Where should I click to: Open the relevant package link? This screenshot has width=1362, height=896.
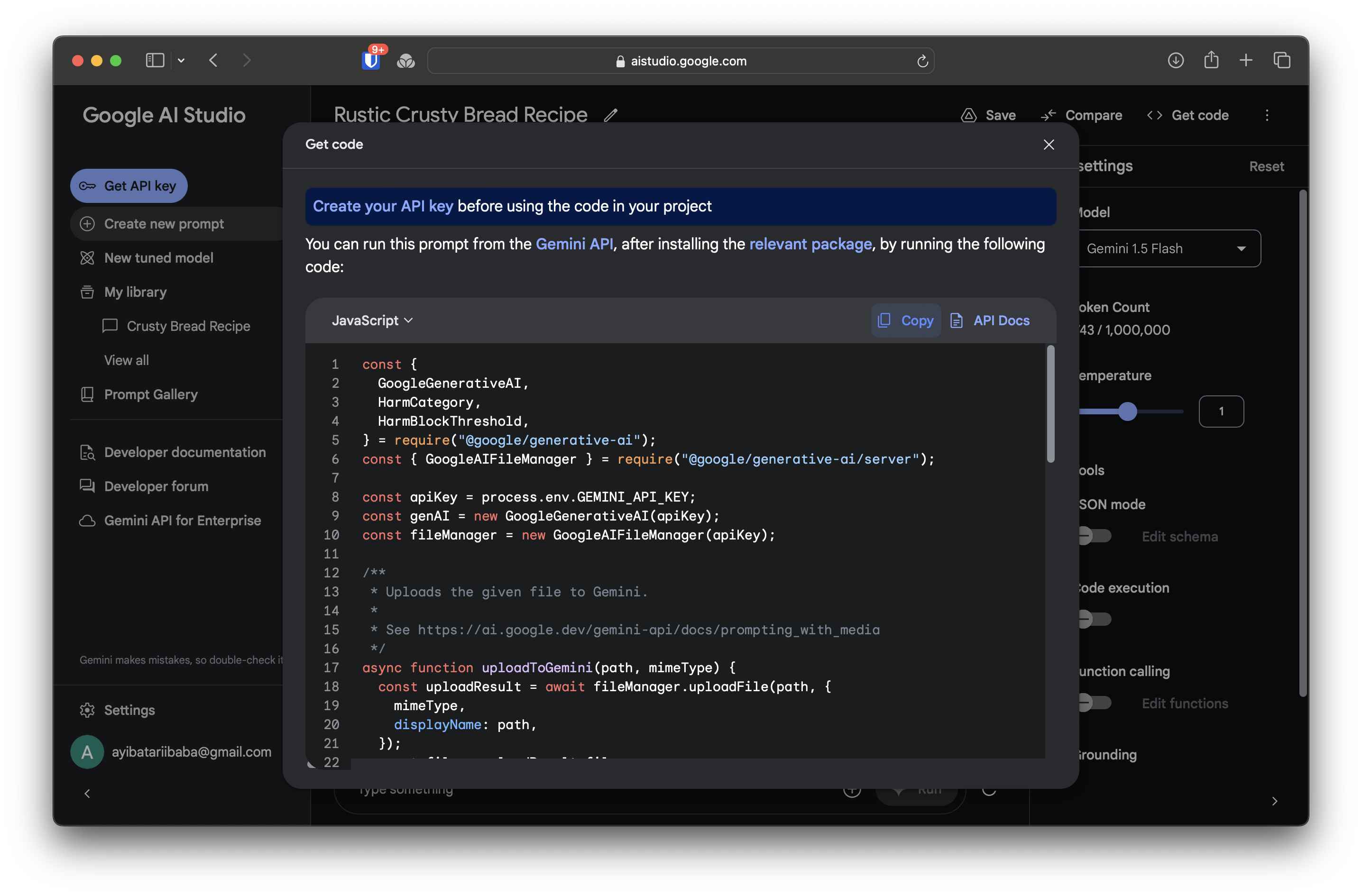click(810, 244)
